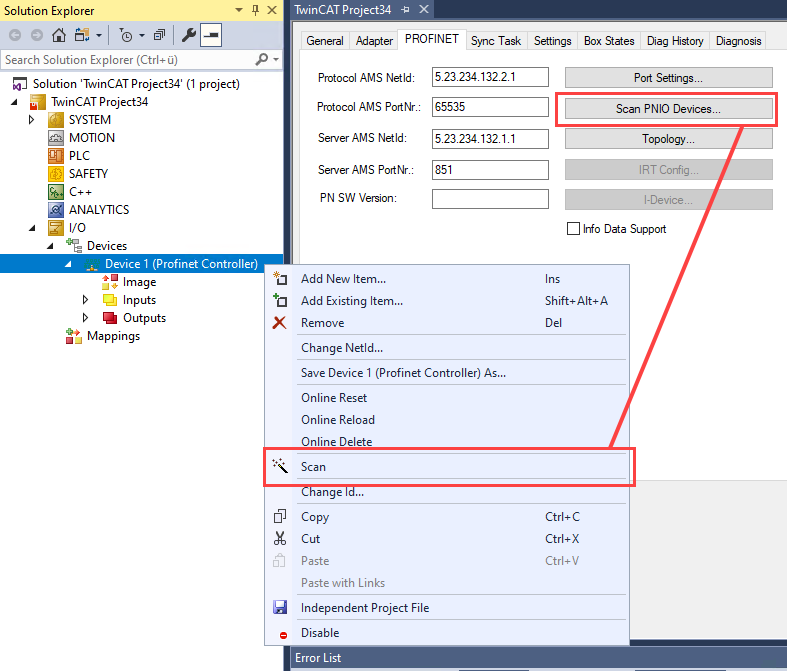This screenshot has width=787, height=671.
Task: Click the Home icon in Solution Explorer
Action: [59, 35]
